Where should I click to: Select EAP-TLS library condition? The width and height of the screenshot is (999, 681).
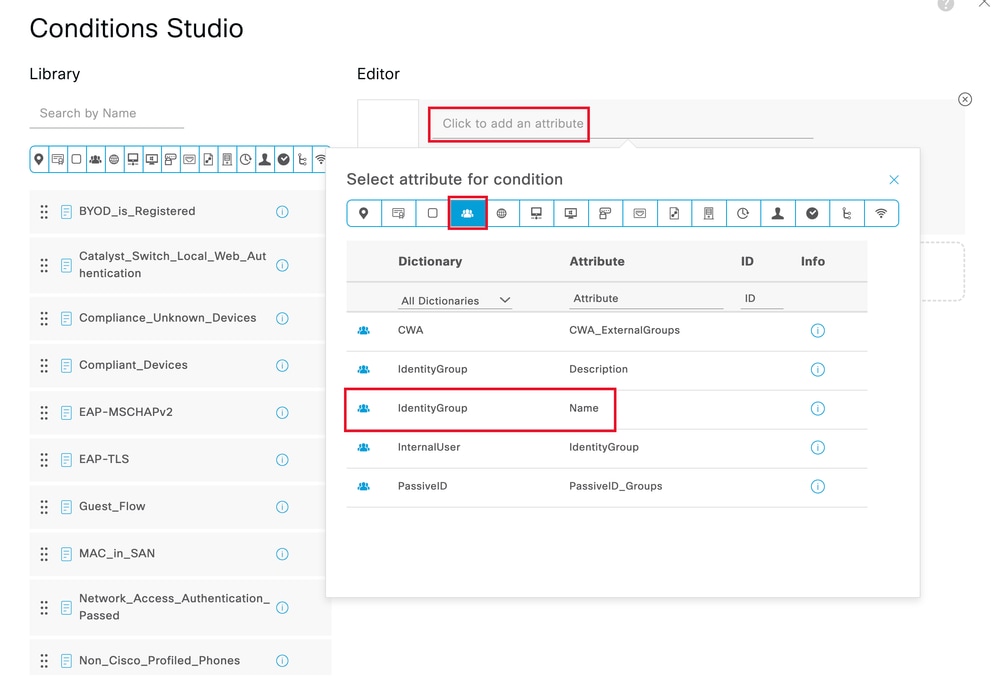click(x=178, y=459)
